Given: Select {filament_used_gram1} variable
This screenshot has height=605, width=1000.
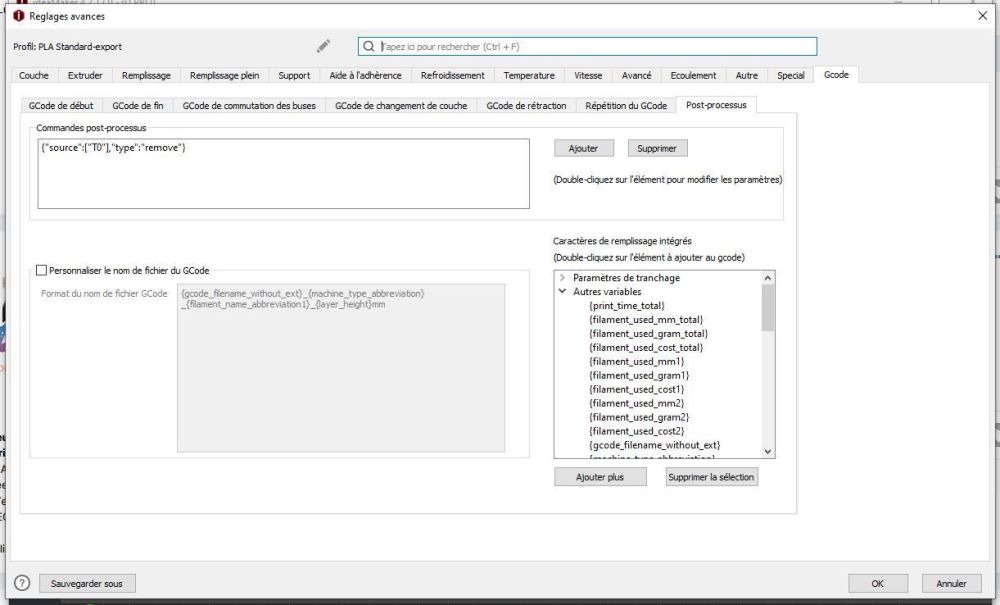Looking at the screenshot, I should pos(639,375).
